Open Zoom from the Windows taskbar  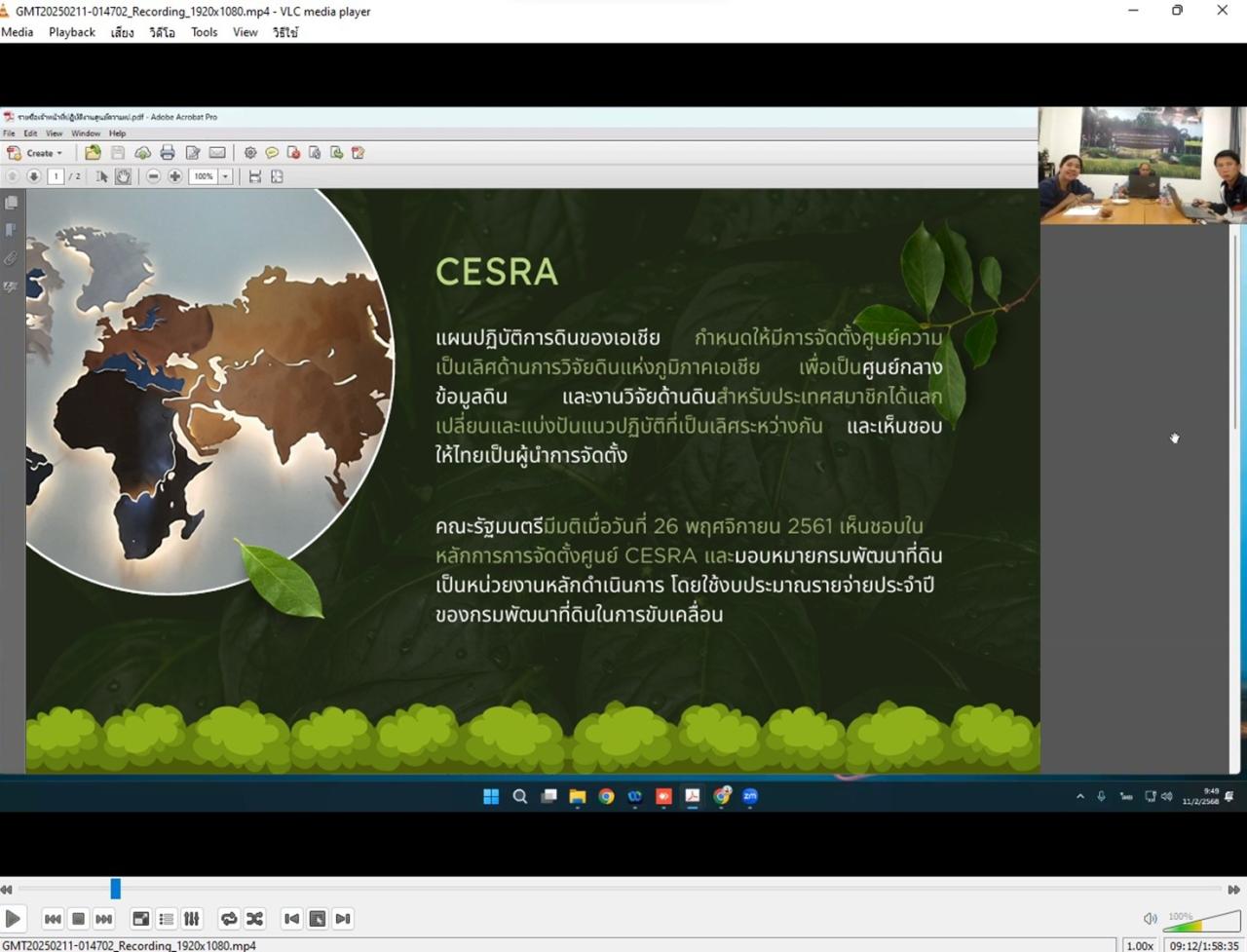pos(749,796)
